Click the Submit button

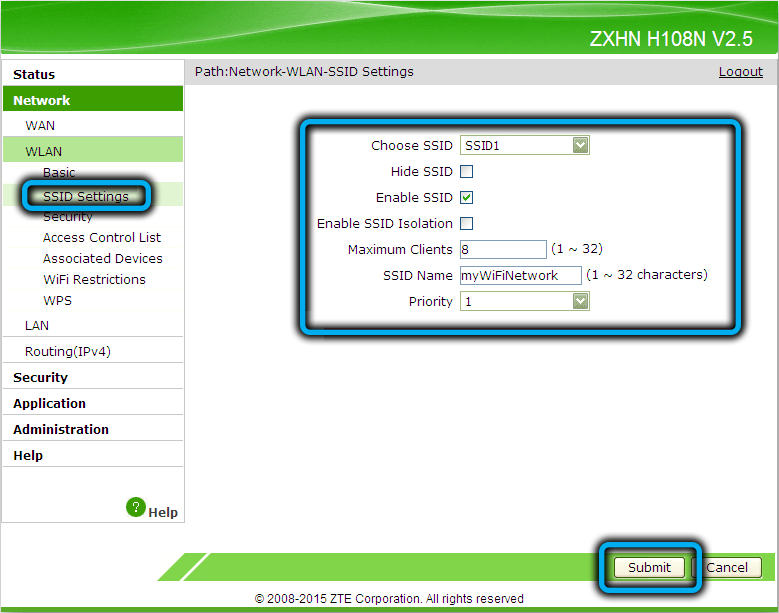pyautogui.click(x=649, y=567)
